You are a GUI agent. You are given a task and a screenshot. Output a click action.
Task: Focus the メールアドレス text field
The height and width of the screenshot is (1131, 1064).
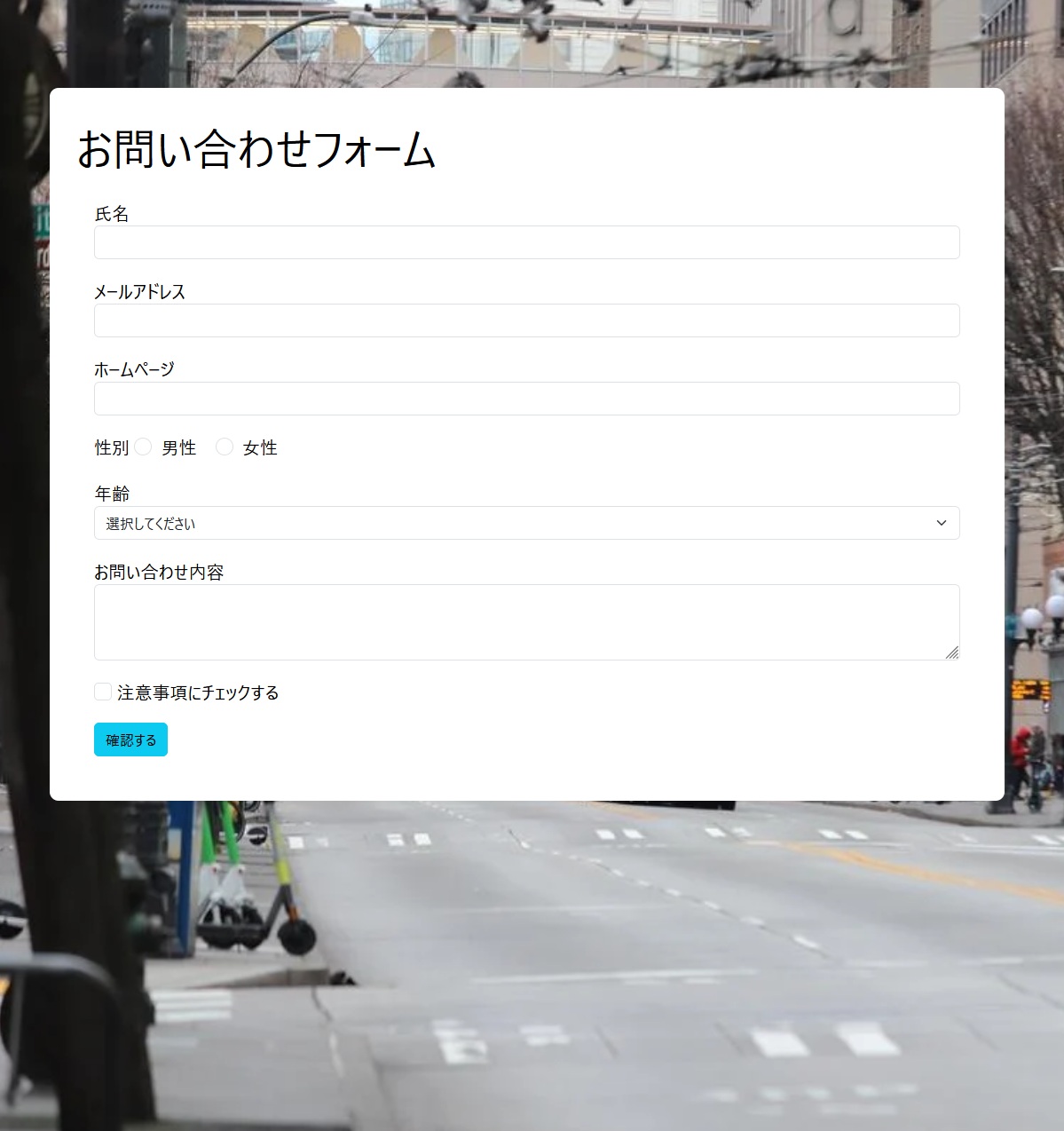[527, 320]
